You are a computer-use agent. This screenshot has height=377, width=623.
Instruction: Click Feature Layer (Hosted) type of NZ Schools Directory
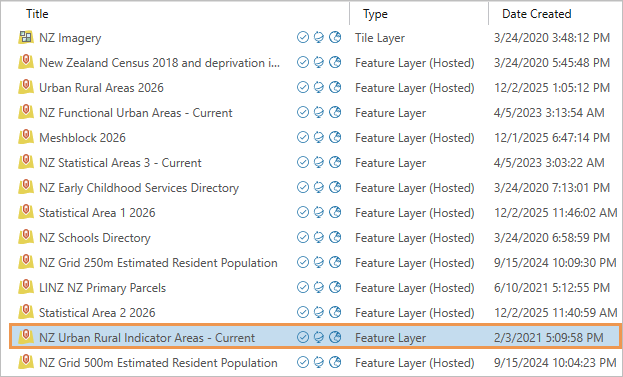[415, 238]
